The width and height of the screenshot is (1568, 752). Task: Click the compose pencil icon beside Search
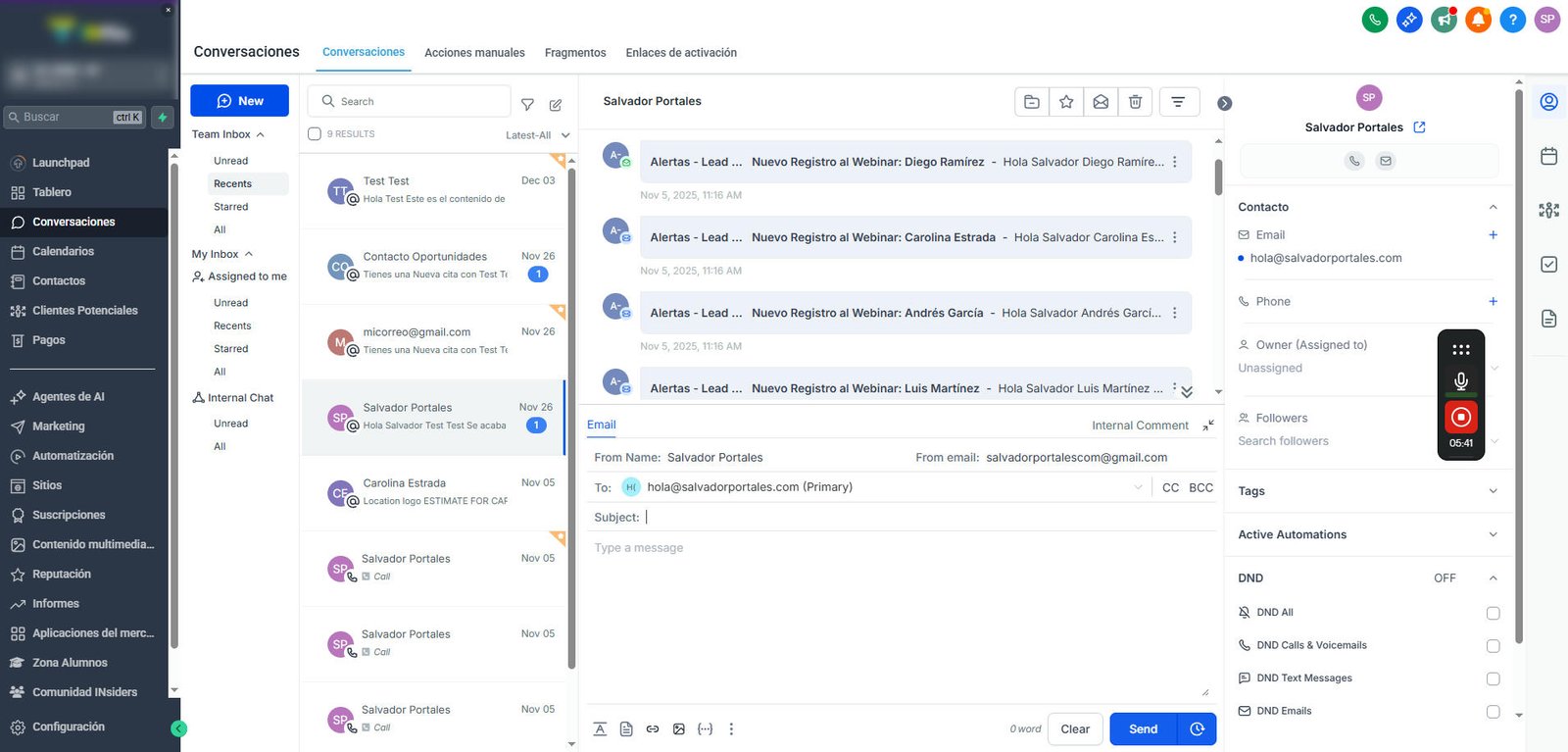(x=556, y=105)
